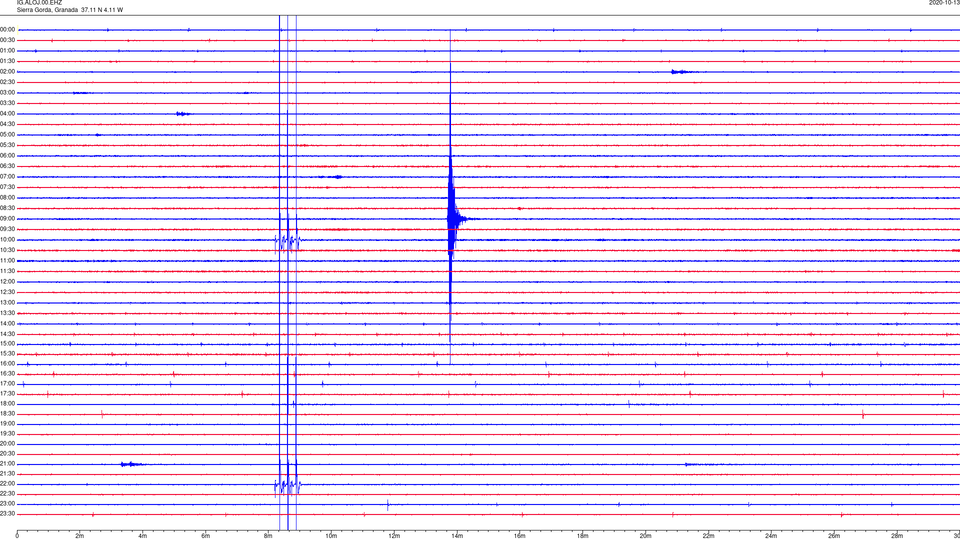Select the 04:30 trace time label
Image resolution: width=960 pixels, height=540 pixels.
8,124
